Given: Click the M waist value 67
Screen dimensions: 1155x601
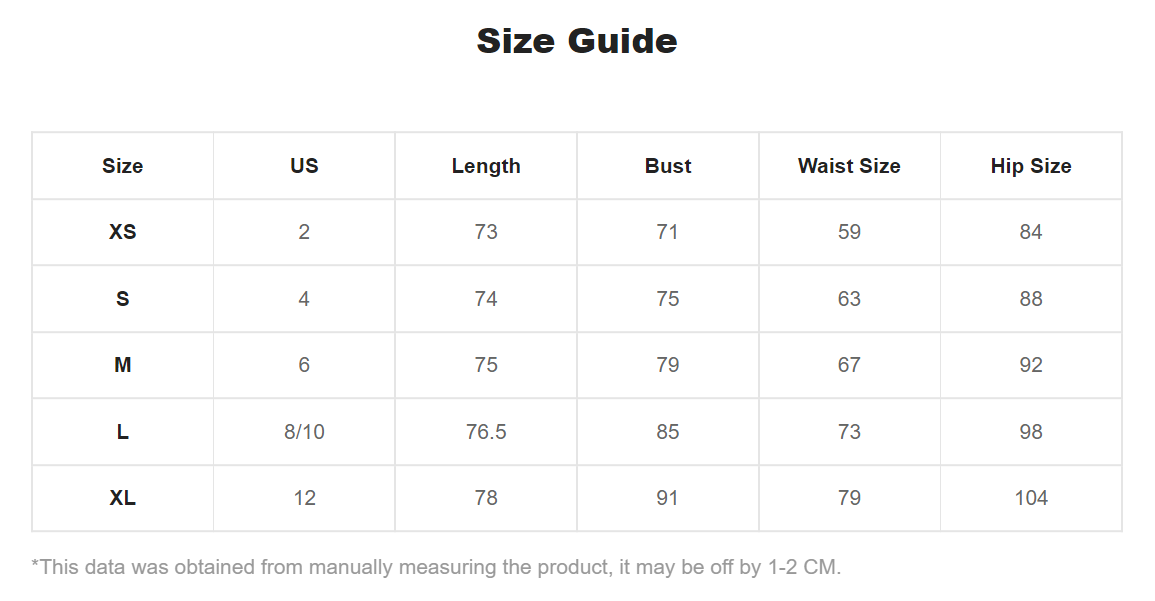Looking at the screenshot, I should tap(849, 365).
